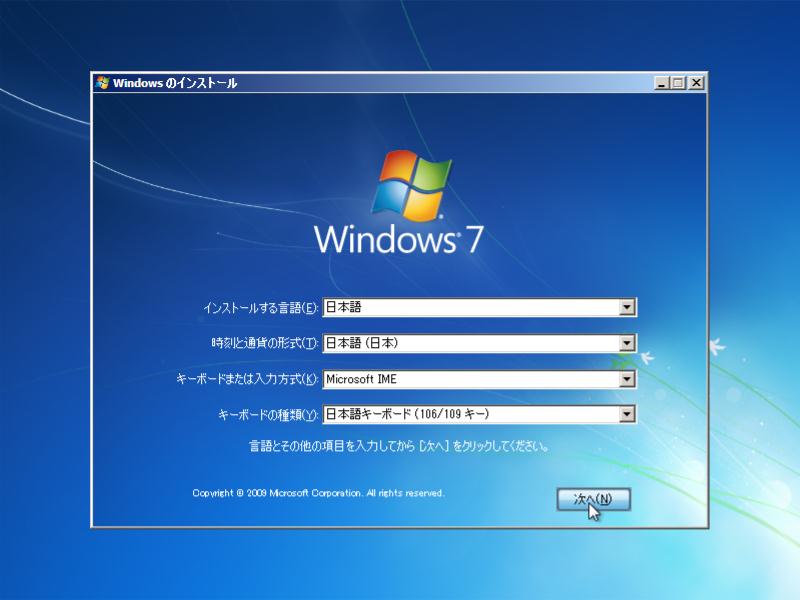Select the 日本語 (日本) format field text

point(362,343)
